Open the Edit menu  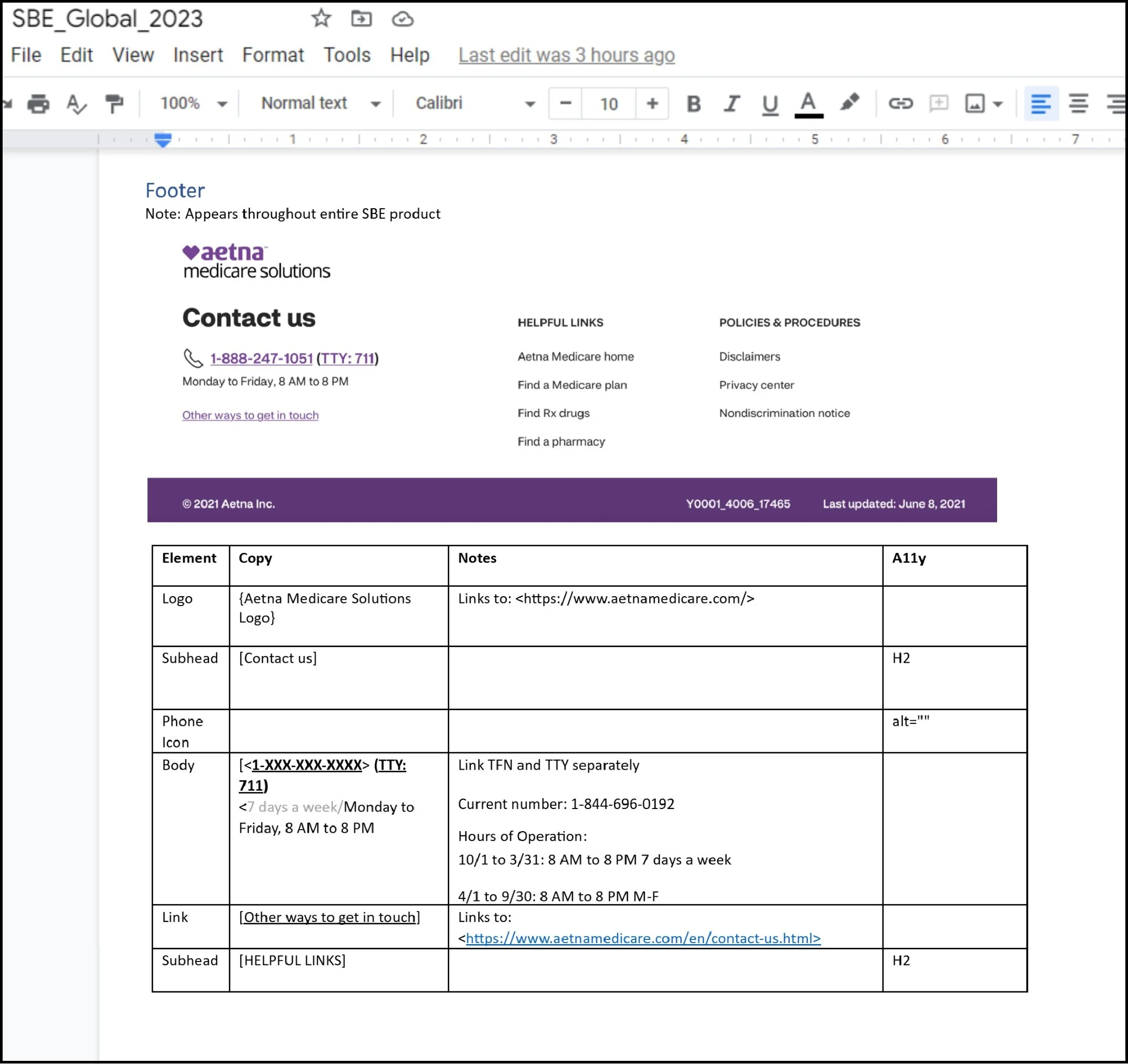76,55
